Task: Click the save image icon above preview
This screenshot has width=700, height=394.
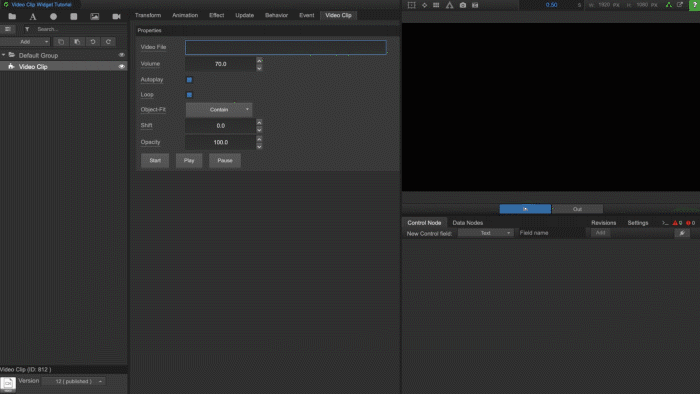Action: (475, 5)
